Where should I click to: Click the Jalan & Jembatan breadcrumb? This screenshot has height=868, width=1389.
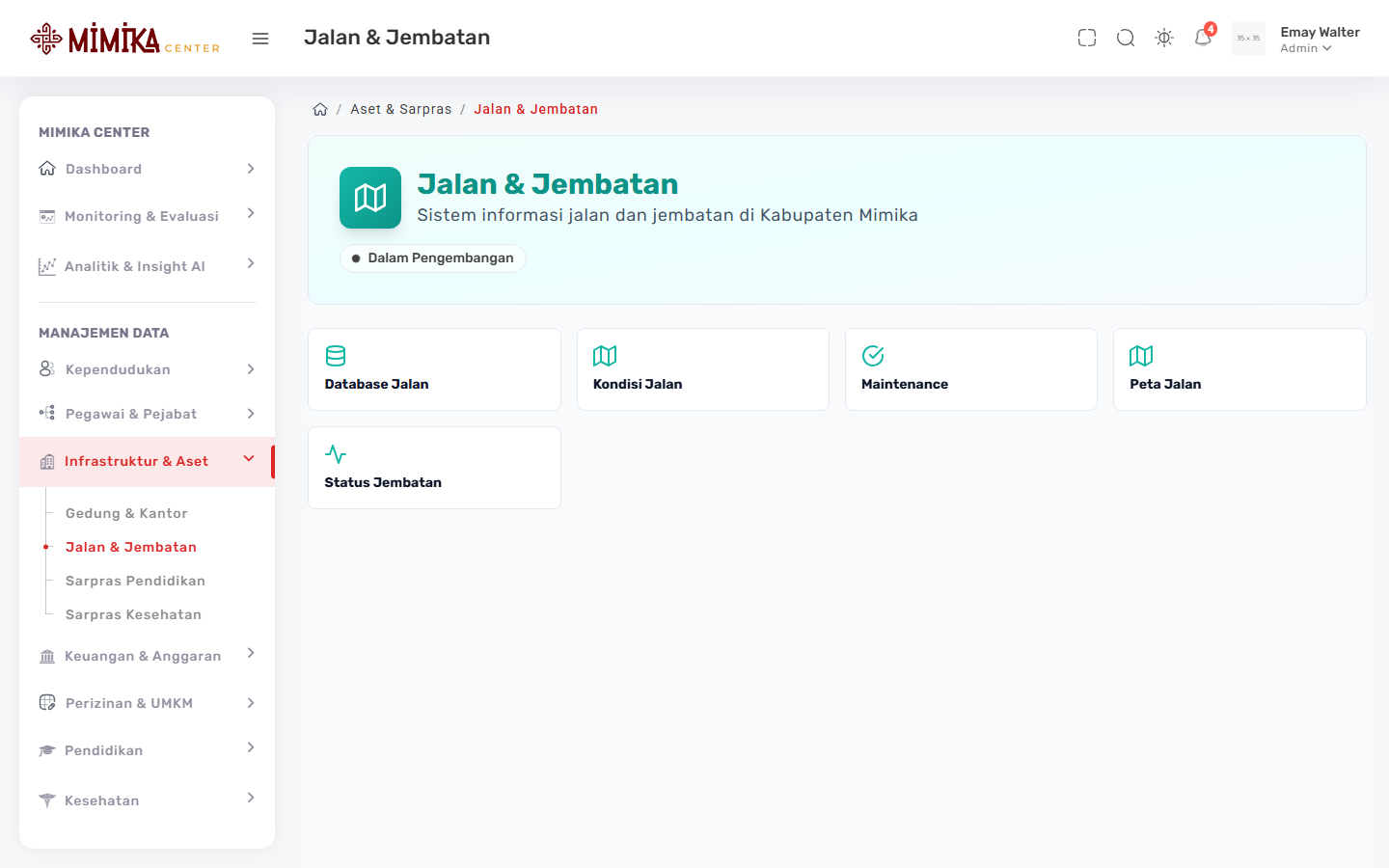536,109
